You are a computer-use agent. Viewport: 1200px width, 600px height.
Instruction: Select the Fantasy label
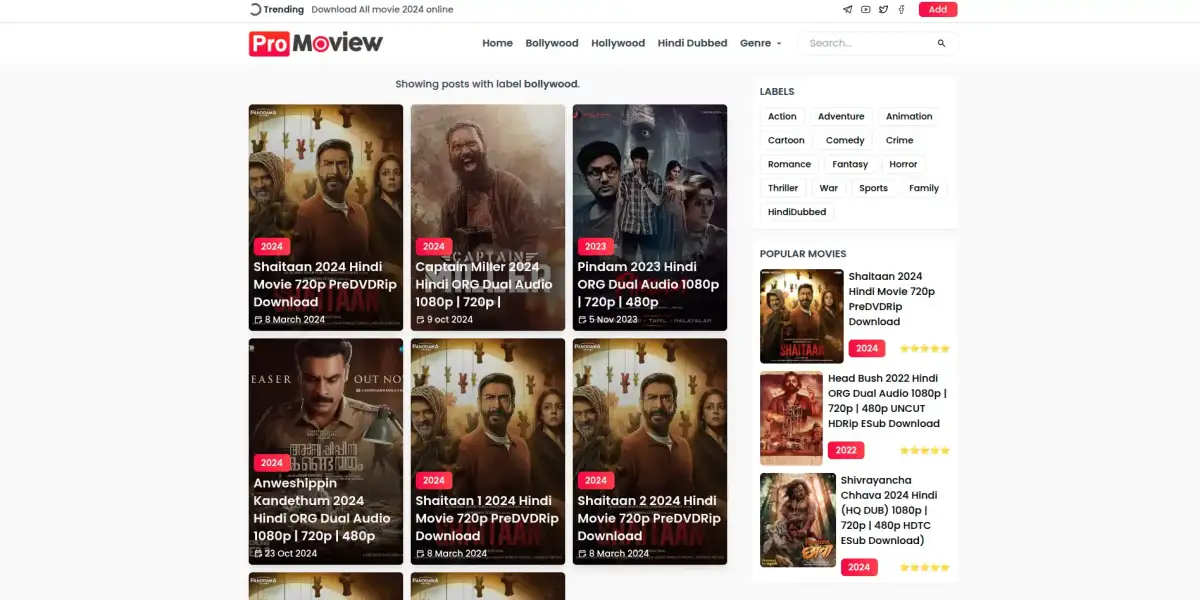coord(850,164)
